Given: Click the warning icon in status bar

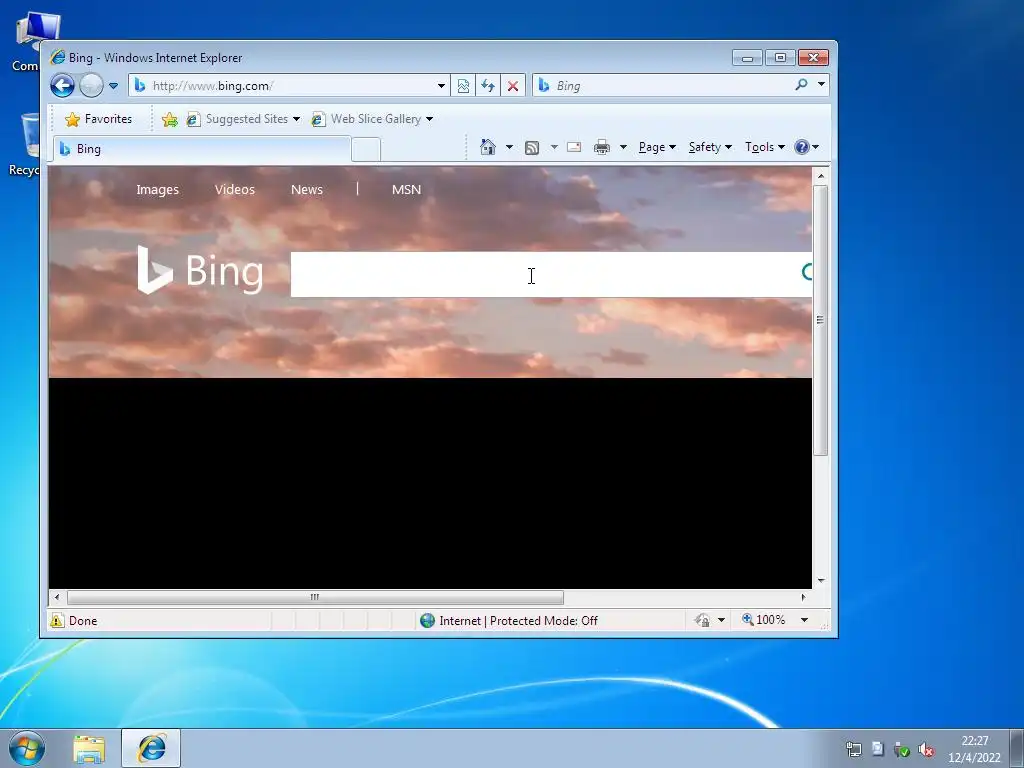Looking at the screenshot, I should 57,620.
